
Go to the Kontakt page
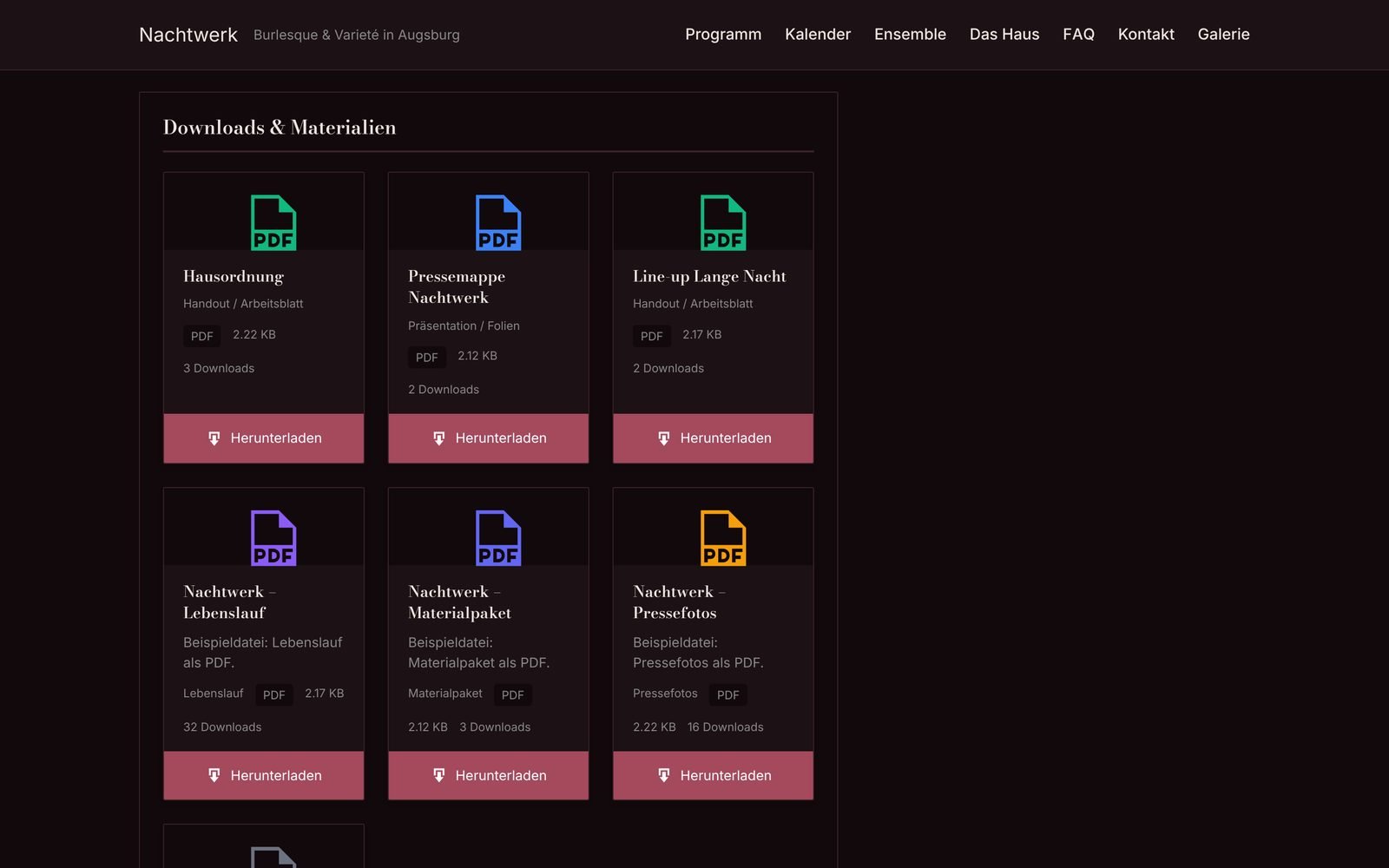point(1146,35)
